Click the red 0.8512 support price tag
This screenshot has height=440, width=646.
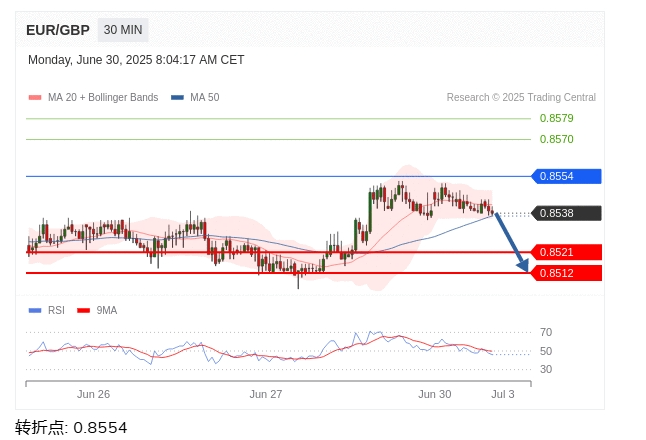click(x=566, y=273)
